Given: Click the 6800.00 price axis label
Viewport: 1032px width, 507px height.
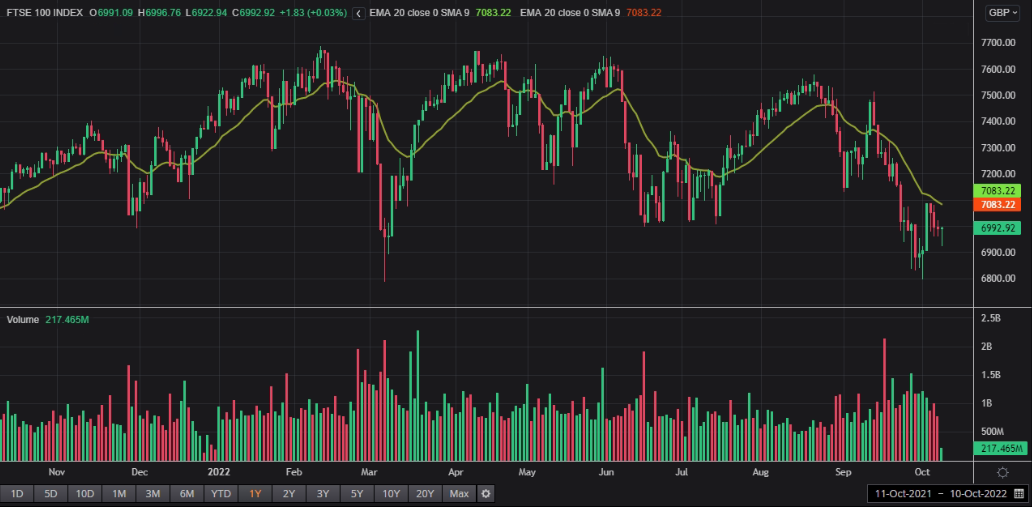Looking at the screenshot, I should (x=999, y=279).
